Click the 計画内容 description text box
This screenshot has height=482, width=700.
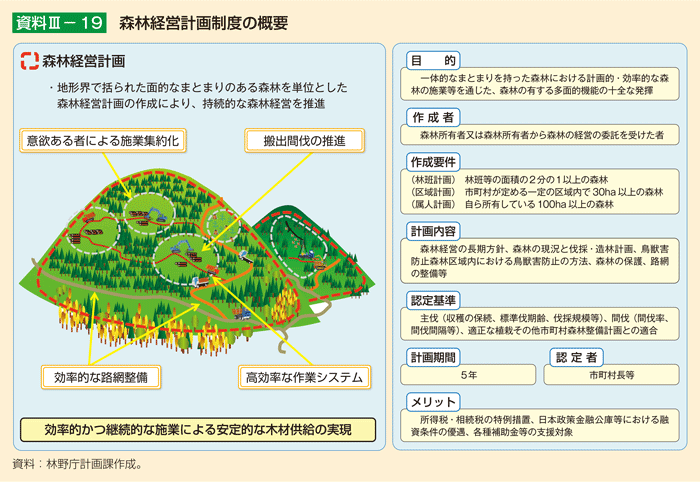pos(540,261)
